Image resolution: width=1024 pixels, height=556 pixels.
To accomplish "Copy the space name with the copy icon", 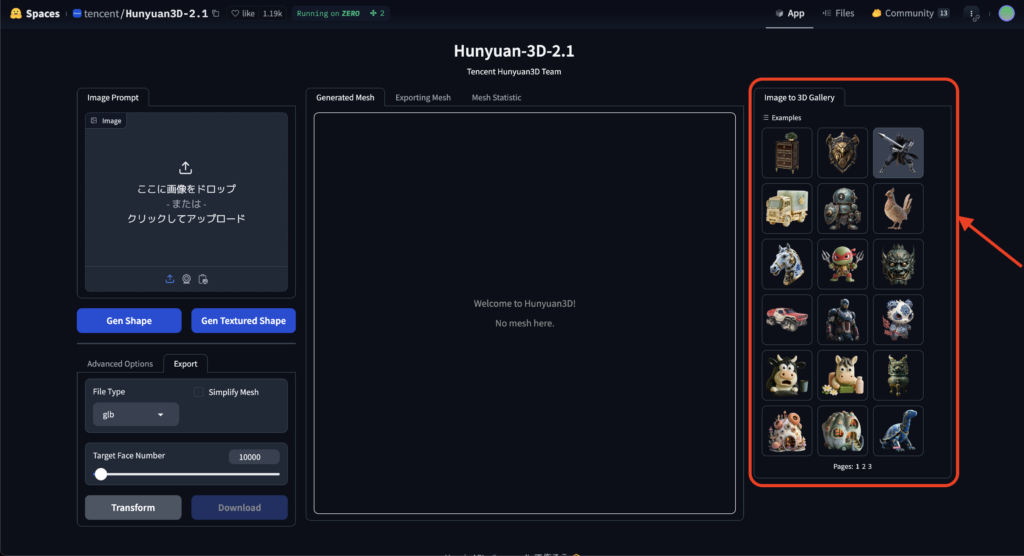I will coord(216,13).
